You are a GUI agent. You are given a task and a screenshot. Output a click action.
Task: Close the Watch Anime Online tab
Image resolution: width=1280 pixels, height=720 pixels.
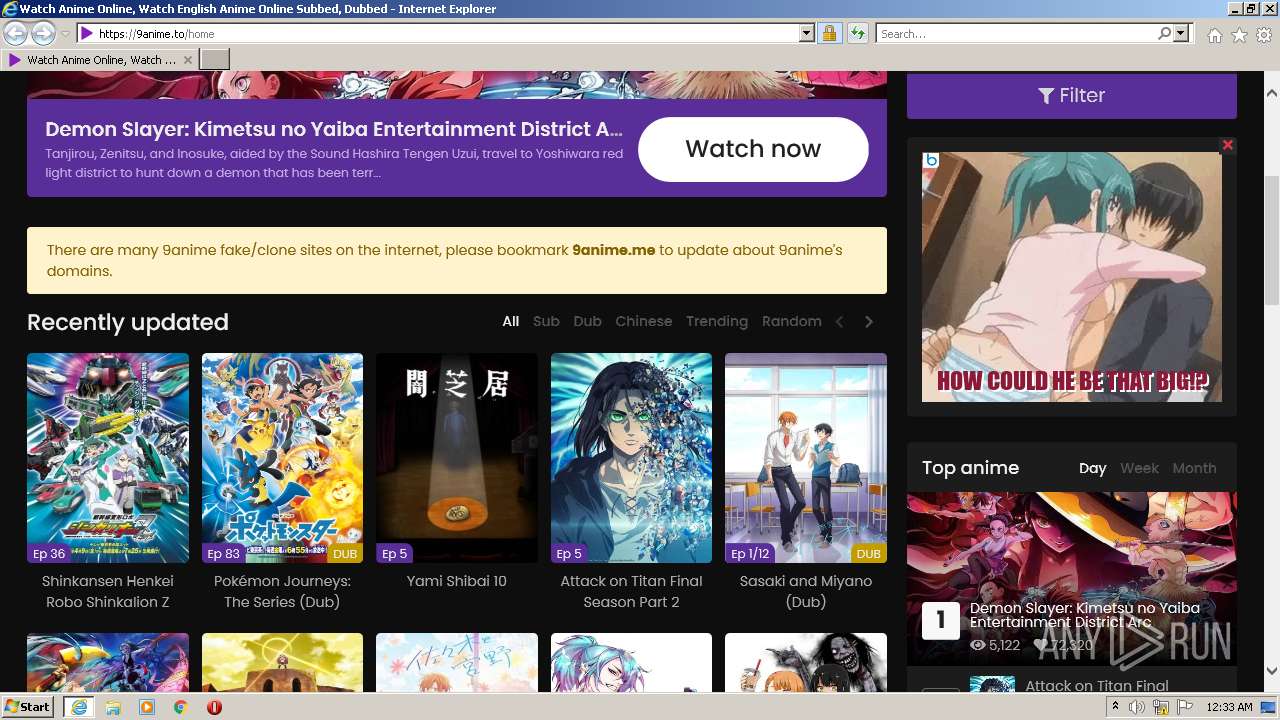(188, 60)
